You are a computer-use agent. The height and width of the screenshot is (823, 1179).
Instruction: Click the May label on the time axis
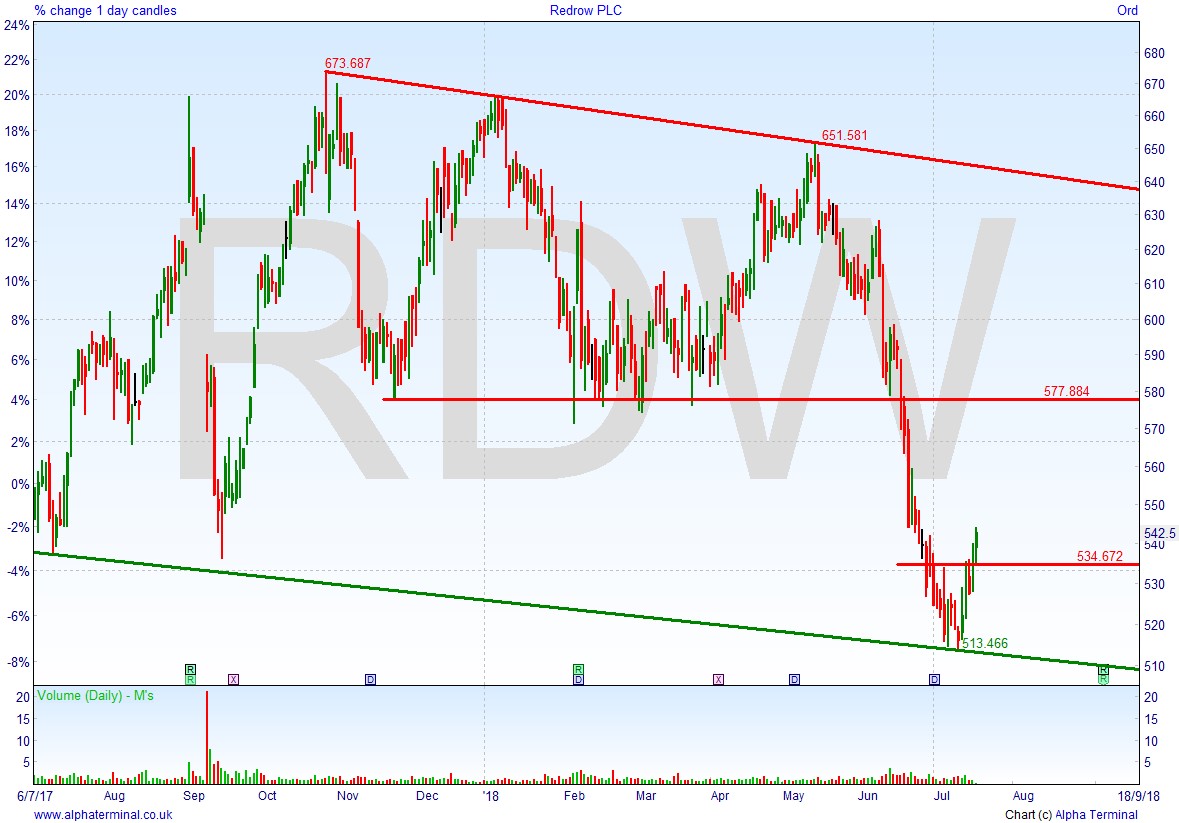click(x=793, y=795)
